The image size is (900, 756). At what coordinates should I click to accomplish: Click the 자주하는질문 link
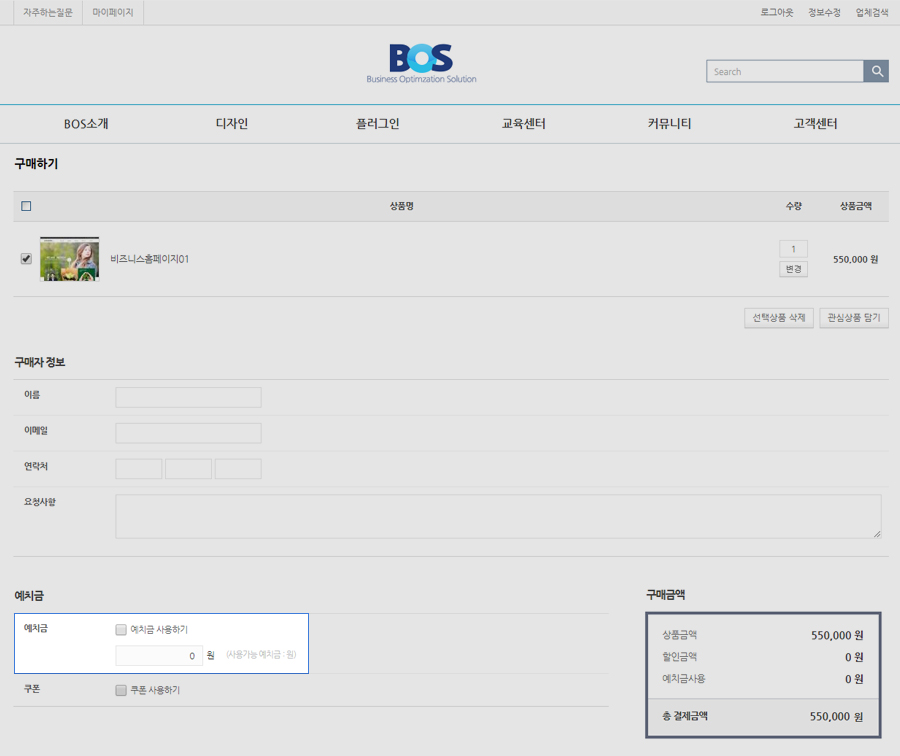[48, 12]
